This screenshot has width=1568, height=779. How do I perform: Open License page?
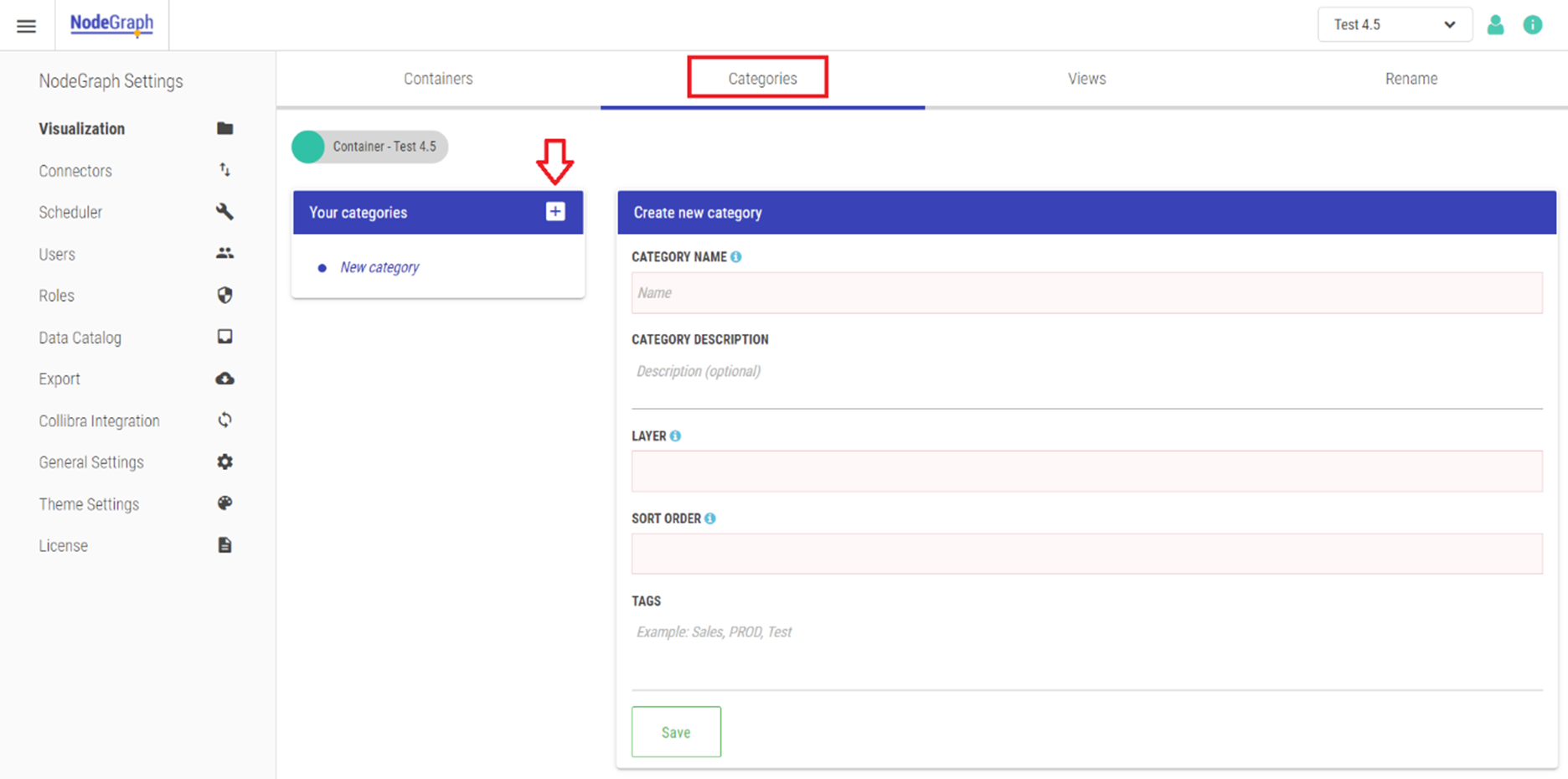[x=63, y=546]
